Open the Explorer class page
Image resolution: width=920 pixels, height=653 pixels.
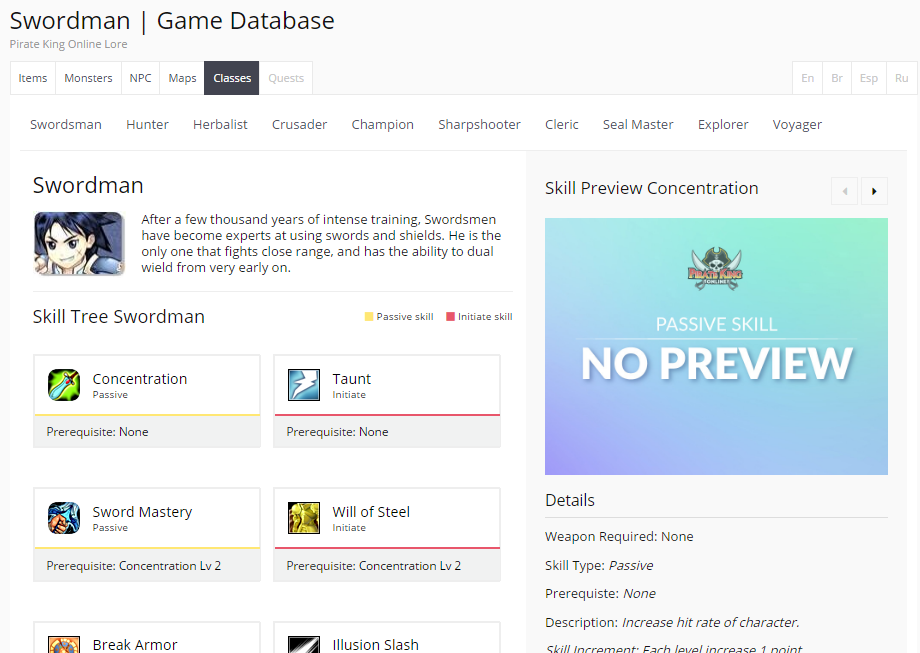pyautogui.click(x=723, y=124)
